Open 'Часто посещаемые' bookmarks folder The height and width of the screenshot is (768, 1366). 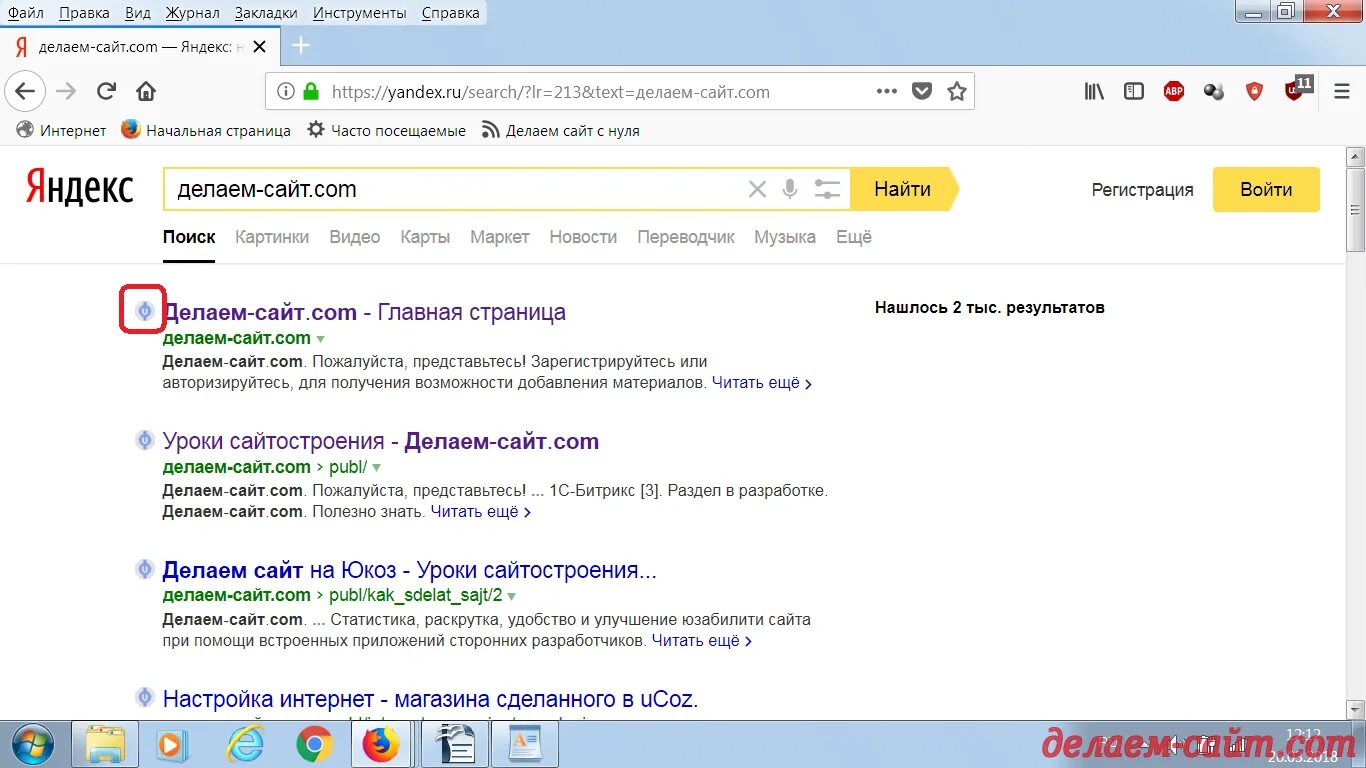[386, 130]
